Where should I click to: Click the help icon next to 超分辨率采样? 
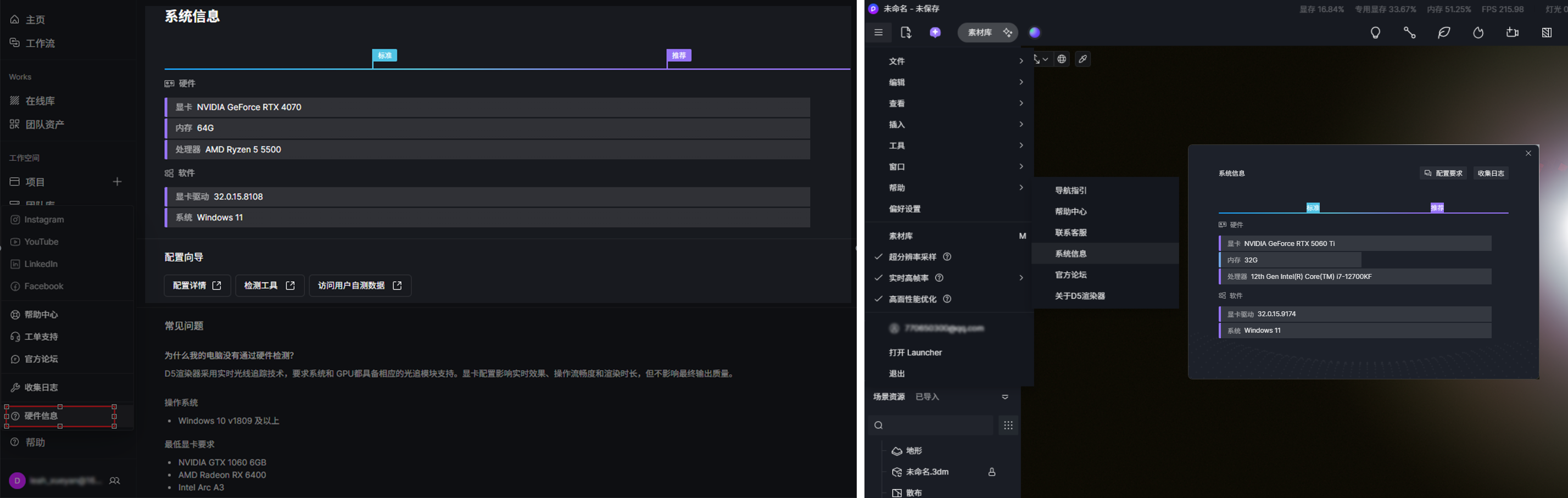[x=947, y=257]
